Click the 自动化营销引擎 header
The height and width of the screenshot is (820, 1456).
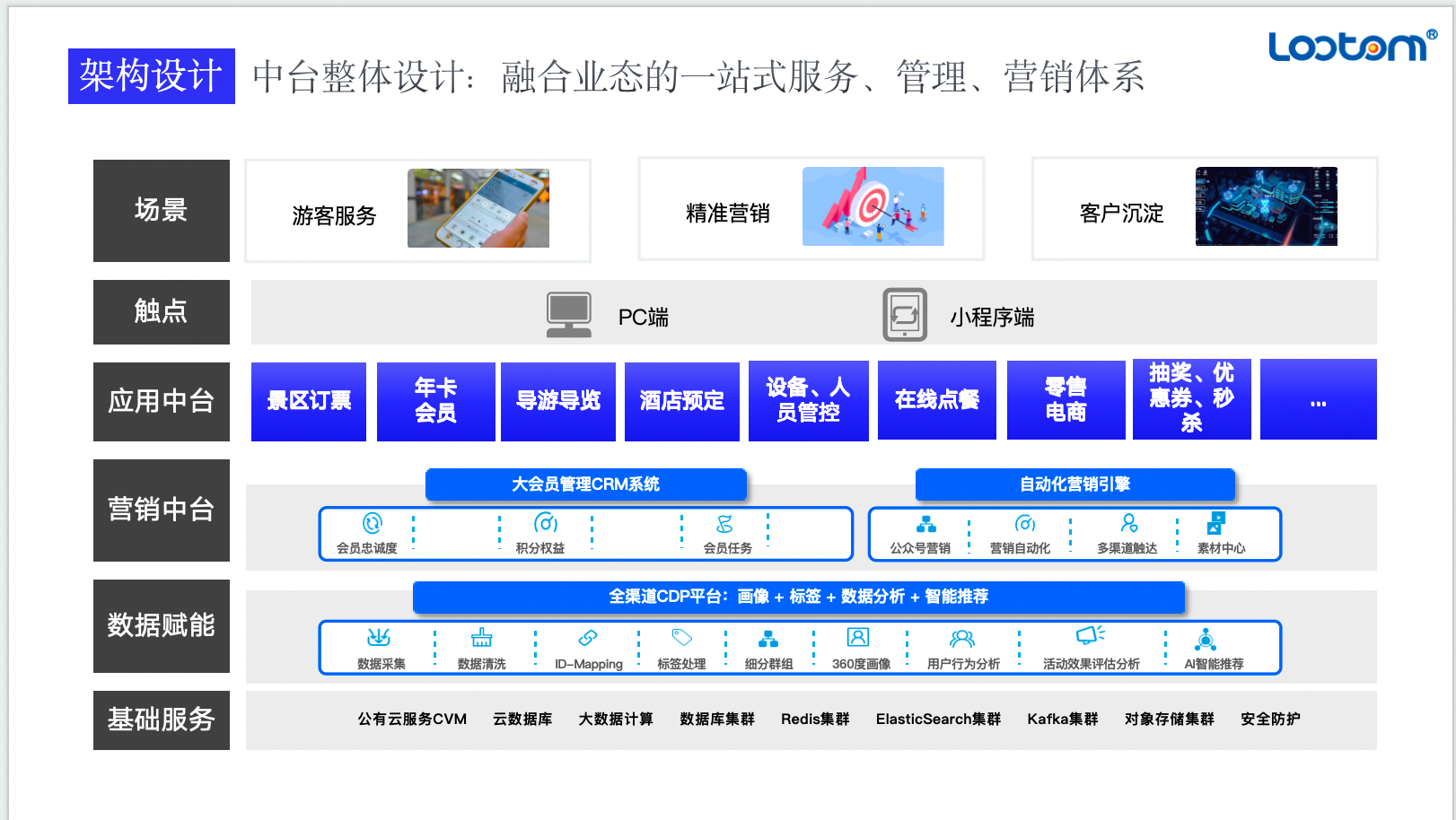coord(1075,484)
